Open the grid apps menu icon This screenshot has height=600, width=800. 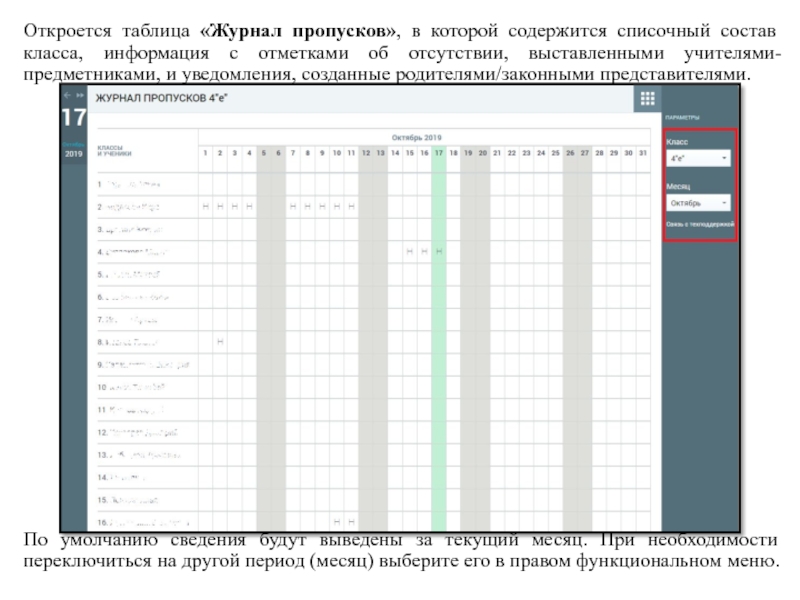[x=646, y=98]
